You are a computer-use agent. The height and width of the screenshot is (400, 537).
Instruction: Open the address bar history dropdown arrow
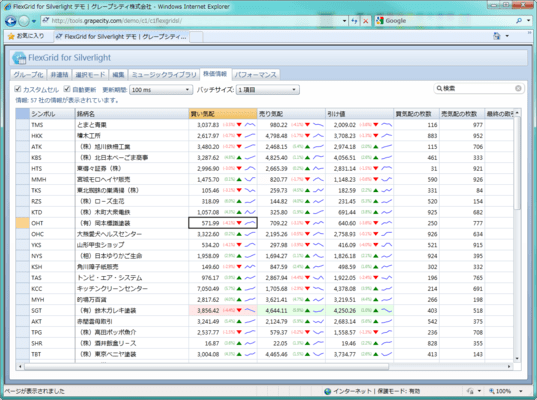click(344, 21)
